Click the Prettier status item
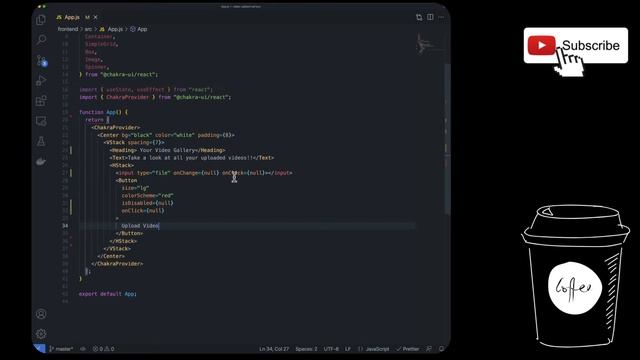 (408, 349)
